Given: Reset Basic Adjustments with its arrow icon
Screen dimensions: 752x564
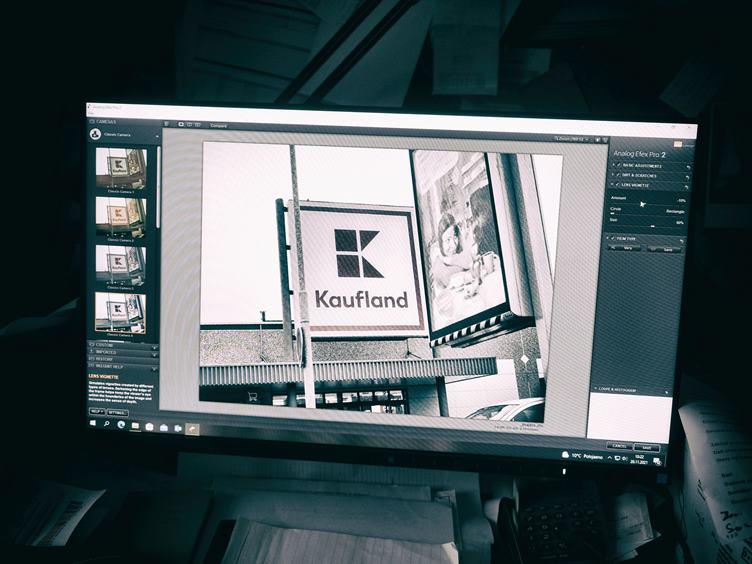Looking at the screenshot, I should [x=688, y=167].
